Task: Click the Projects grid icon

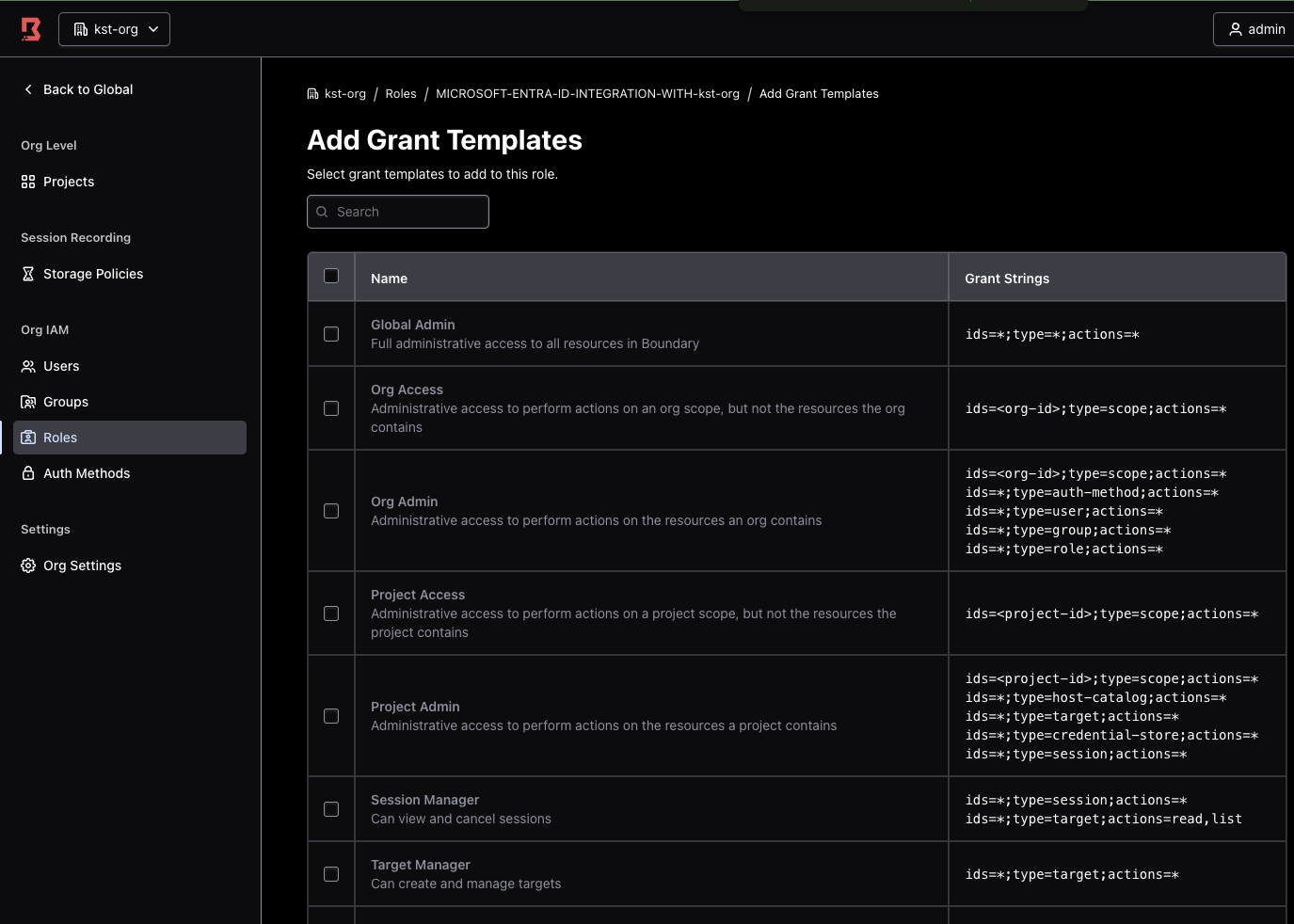Action: [28, 182]
